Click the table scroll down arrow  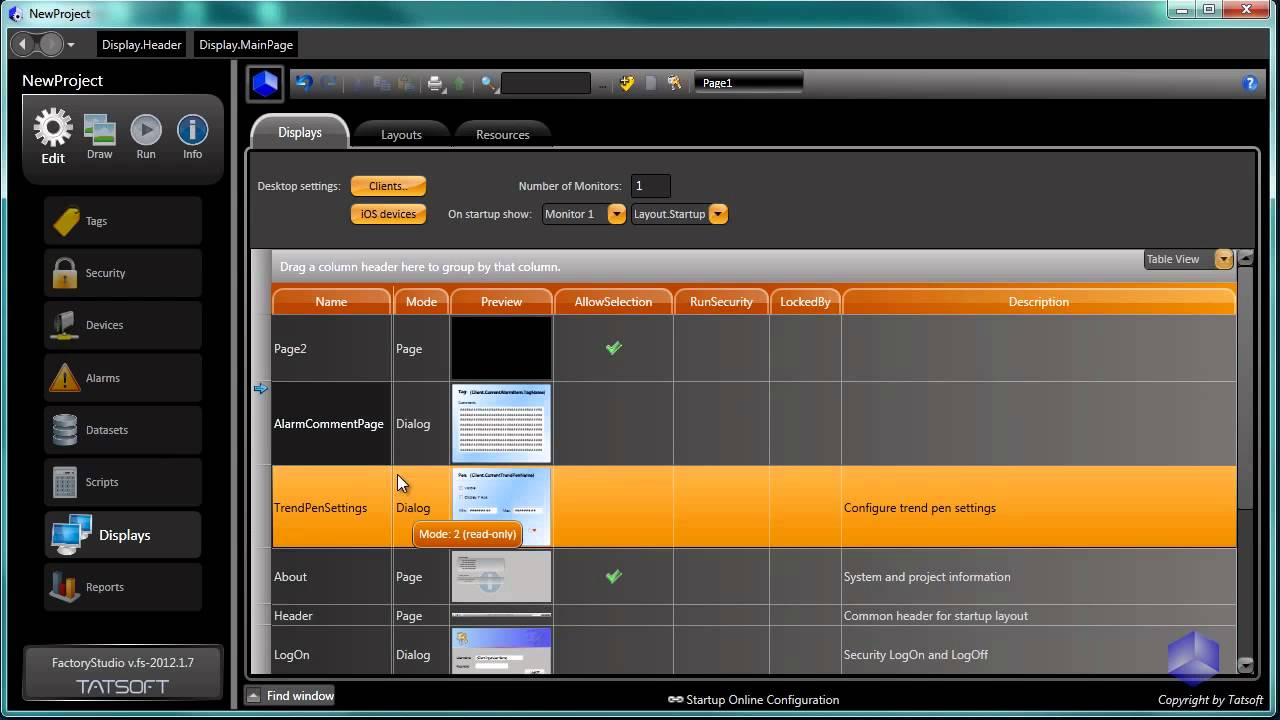tap(1245, 664)
